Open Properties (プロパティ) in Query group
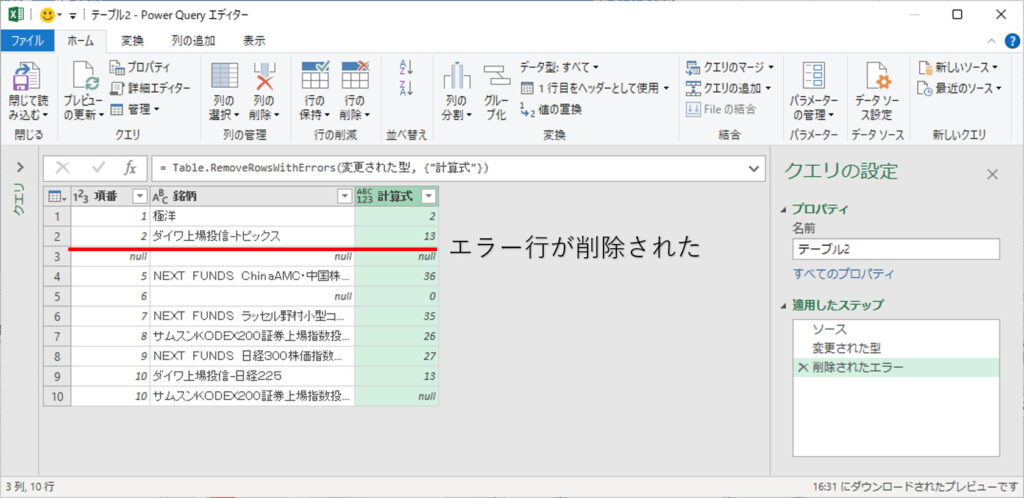This screenshot has height=498, width=1024. click(x=140, y=67)
